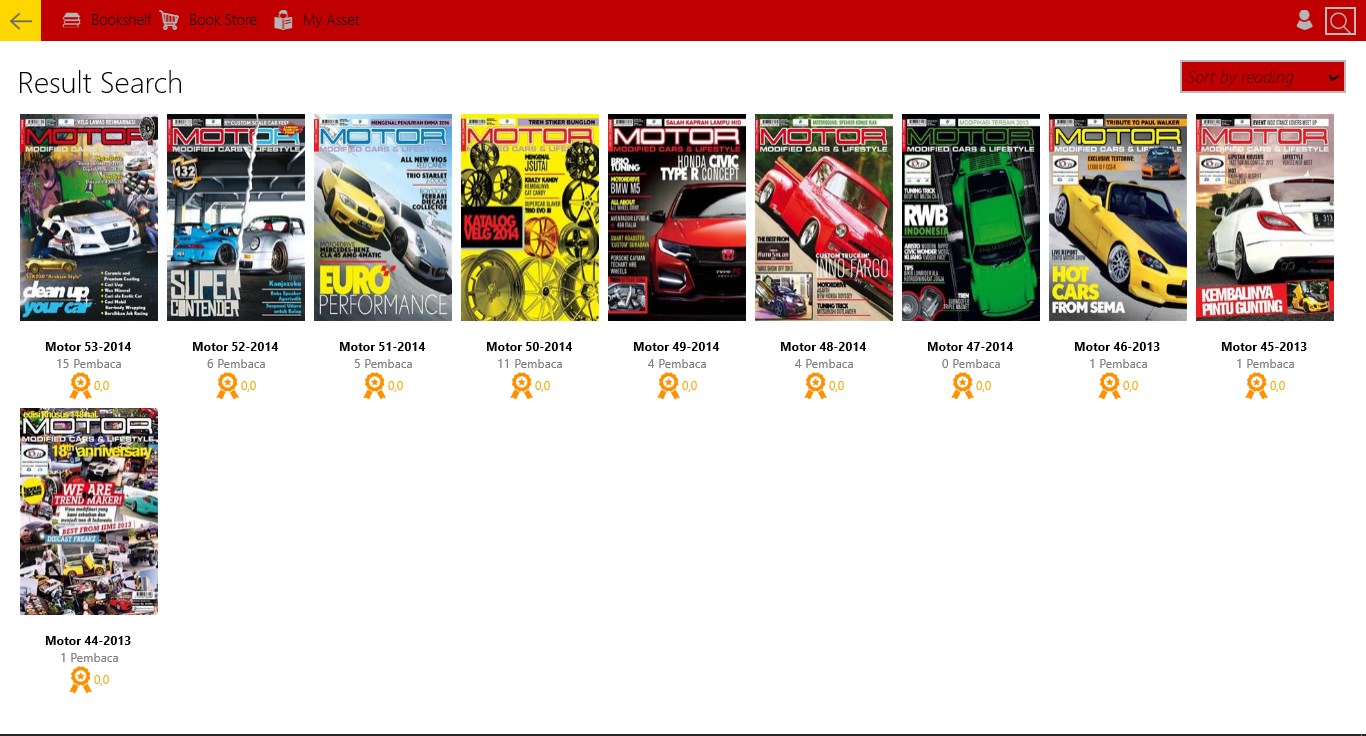The image size is (1366, 736).
Task: Open Motor 46-2013 magazine cover
Action: pyautogui.click(x=1118, y=217)
